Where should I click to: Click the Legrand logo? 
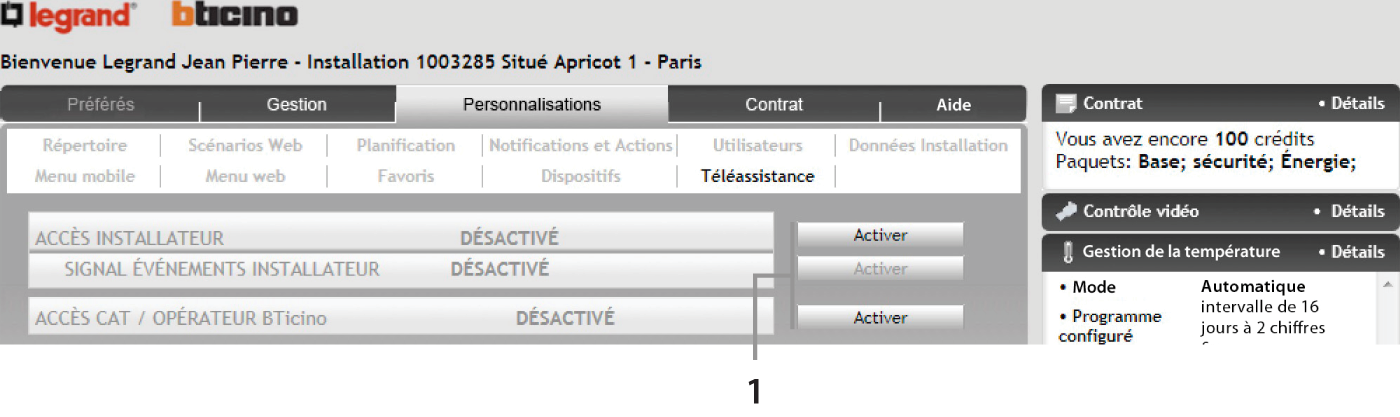(67, 16)
